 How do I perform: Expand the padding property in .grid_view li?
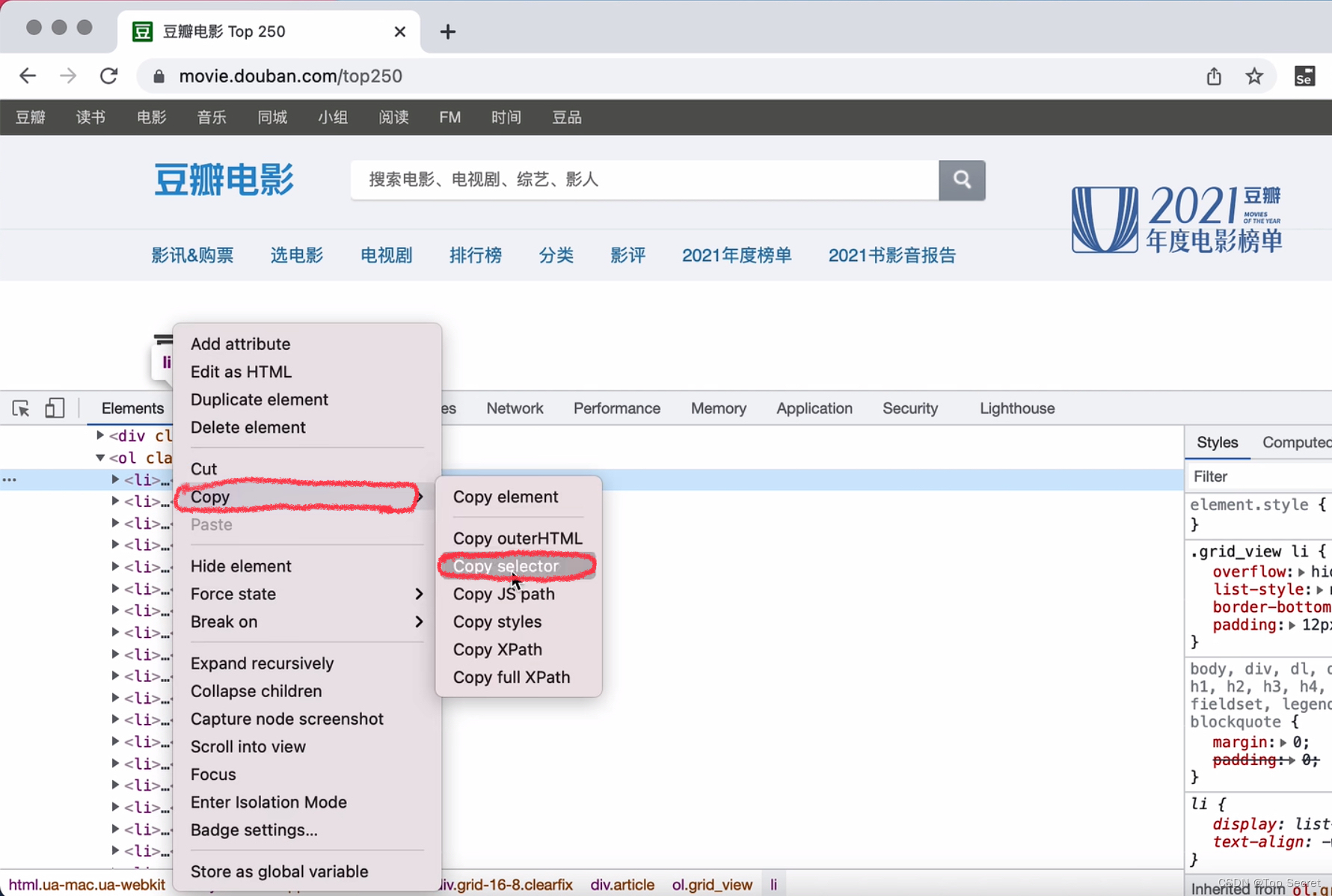coord(1292,625)
